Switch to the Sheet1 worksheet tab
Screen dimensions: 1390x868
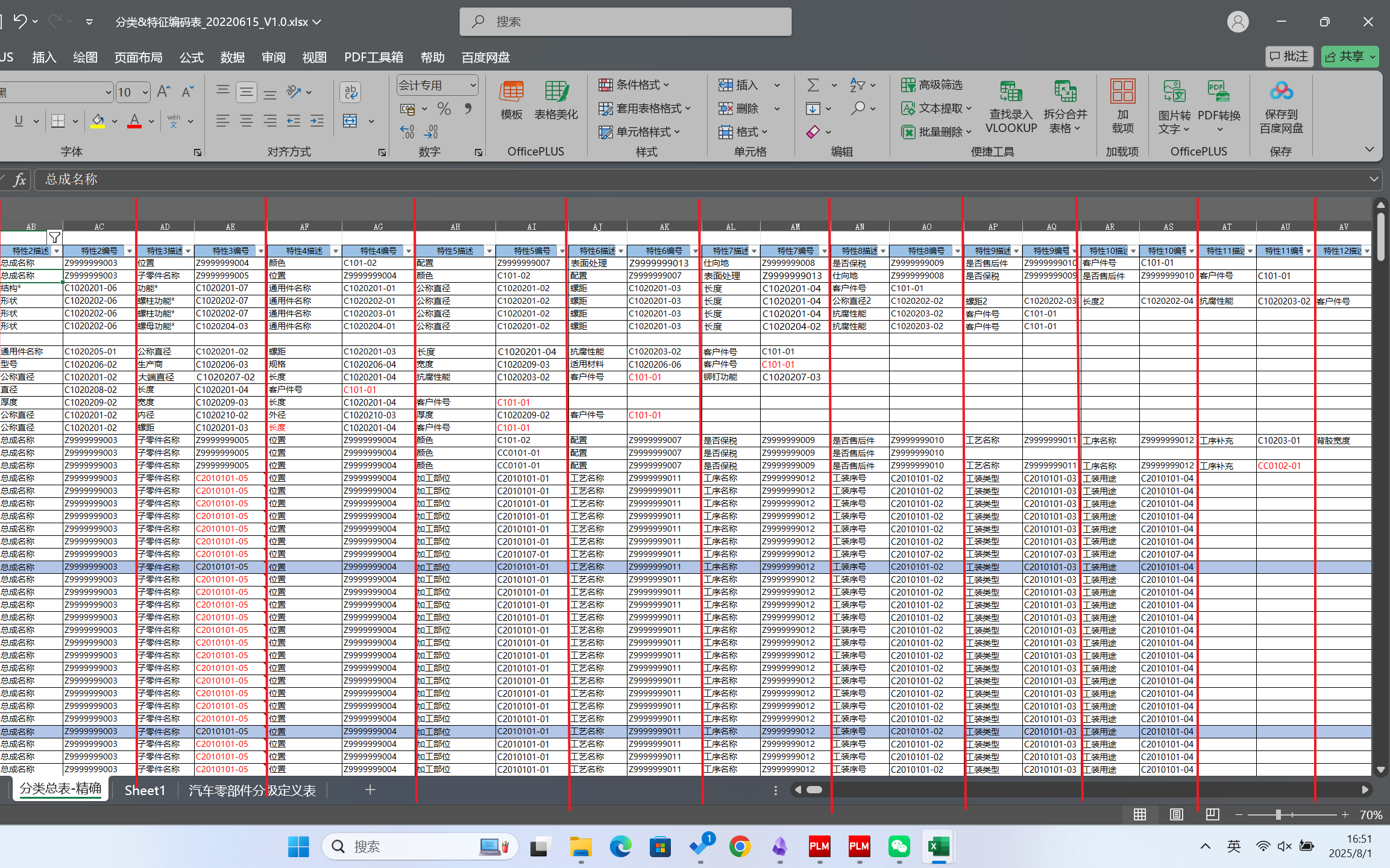pyautogui.click(x=145, y=790)
